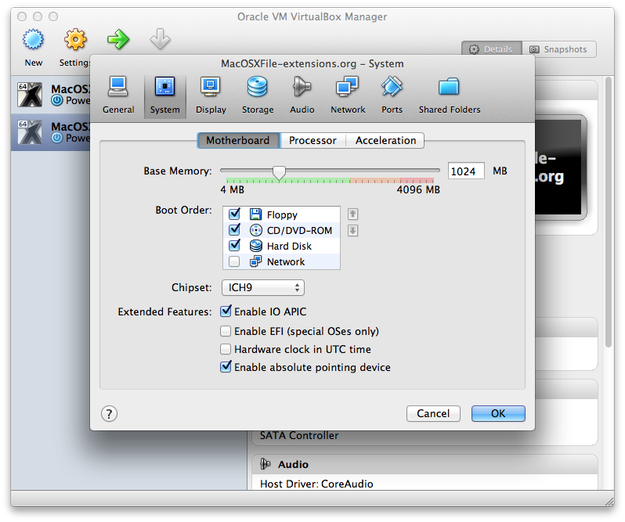
Task: Click the SATA Controller text
Action: click(x=299, y=436)
